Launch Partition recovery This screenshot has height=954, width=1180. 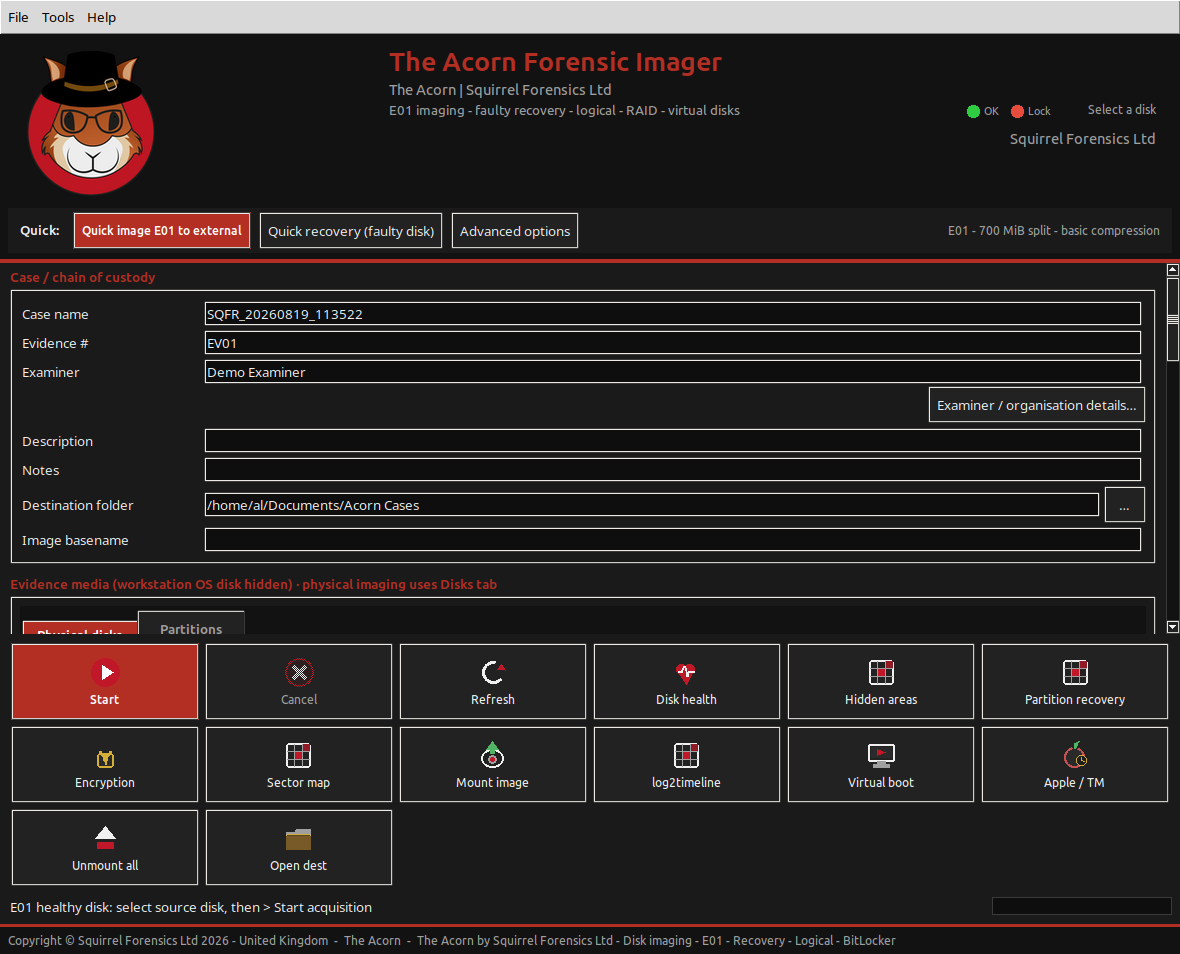1075,681
